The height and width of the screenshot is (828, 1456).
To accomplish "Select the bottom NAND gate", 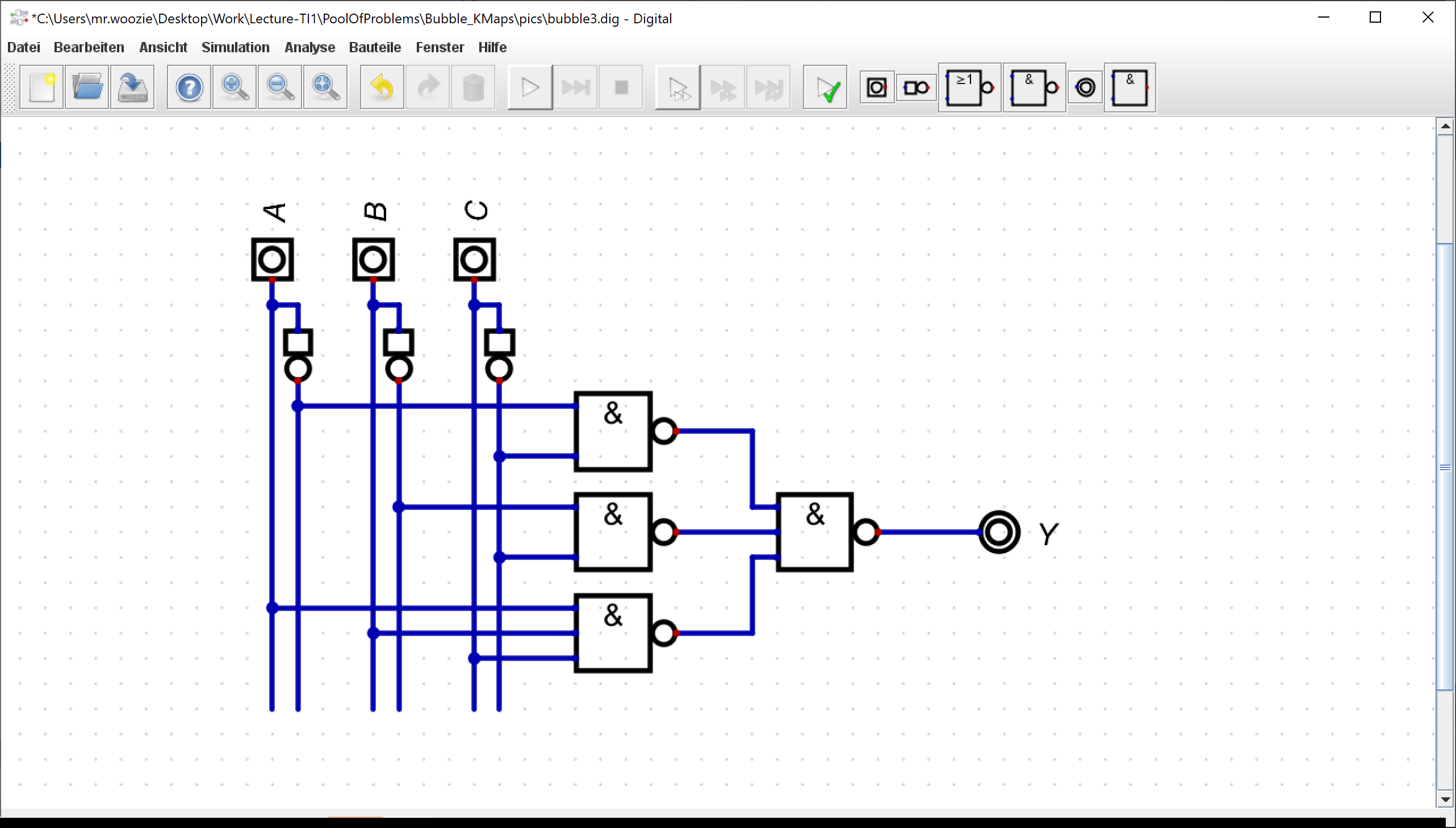I will point(613,634).
